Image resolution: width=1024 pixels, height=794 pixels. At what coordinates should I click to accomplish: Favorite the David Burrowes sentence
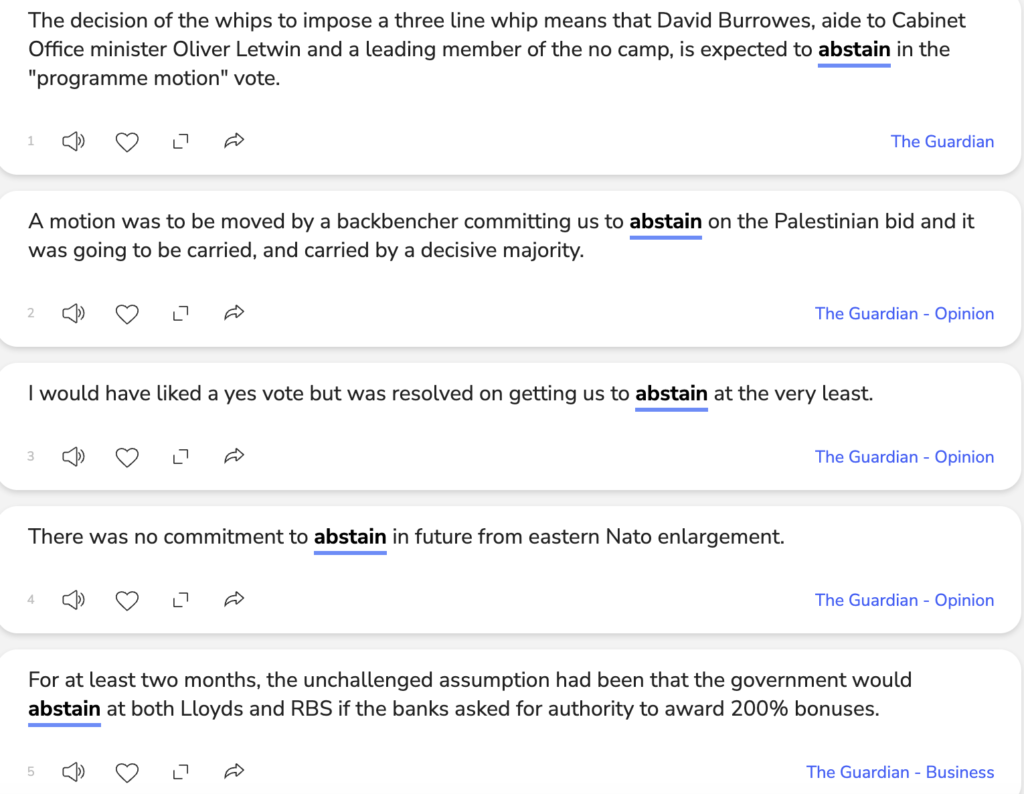click(127, 142)
